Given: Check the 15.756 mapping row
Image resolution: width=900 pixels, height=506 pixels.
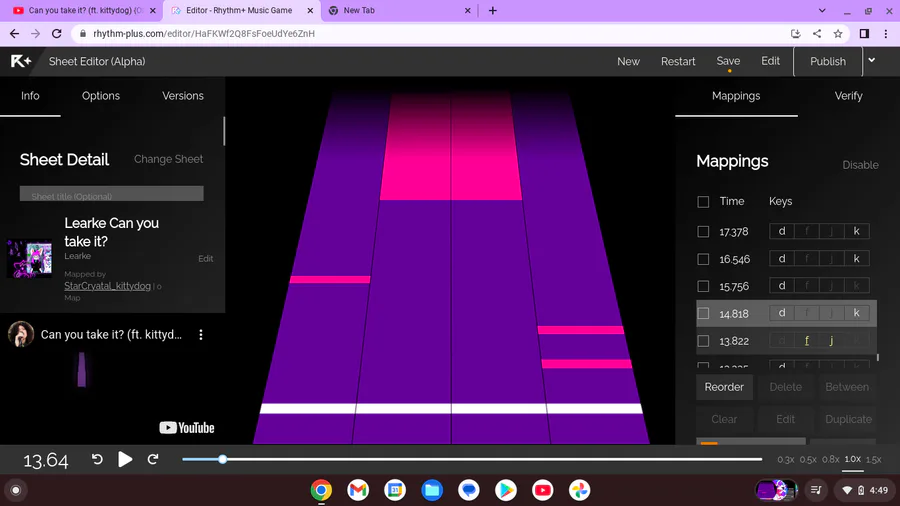Looking at the screenshot, I should (x=703, y=286).
